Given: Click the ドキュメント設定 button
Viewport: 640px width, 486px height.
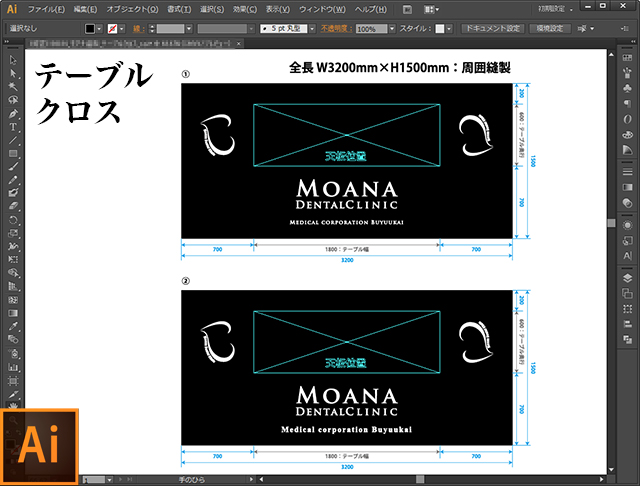Looking at the screenshot, I should click(493, 29).
